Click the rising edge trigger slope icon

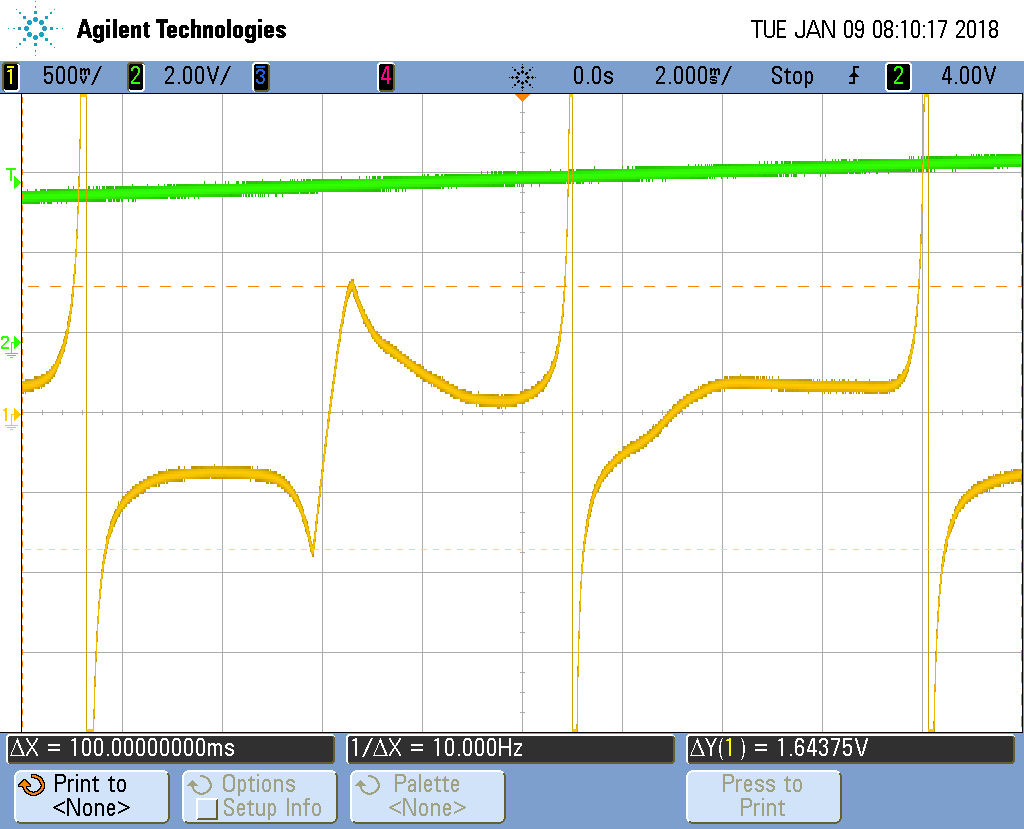pos(853,76)
